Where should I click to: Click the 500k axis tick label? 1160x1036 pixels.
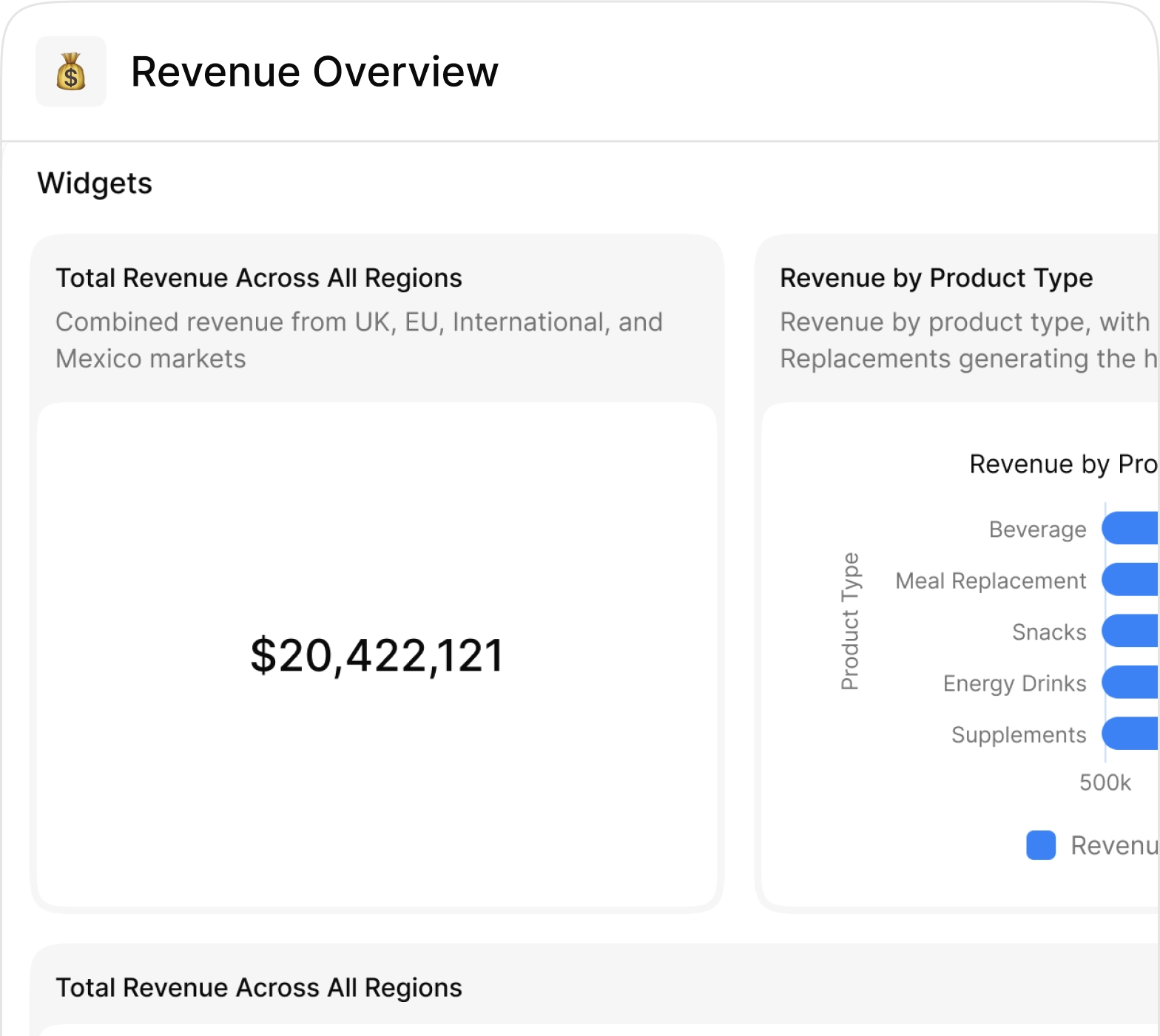tap(1105, 782)
